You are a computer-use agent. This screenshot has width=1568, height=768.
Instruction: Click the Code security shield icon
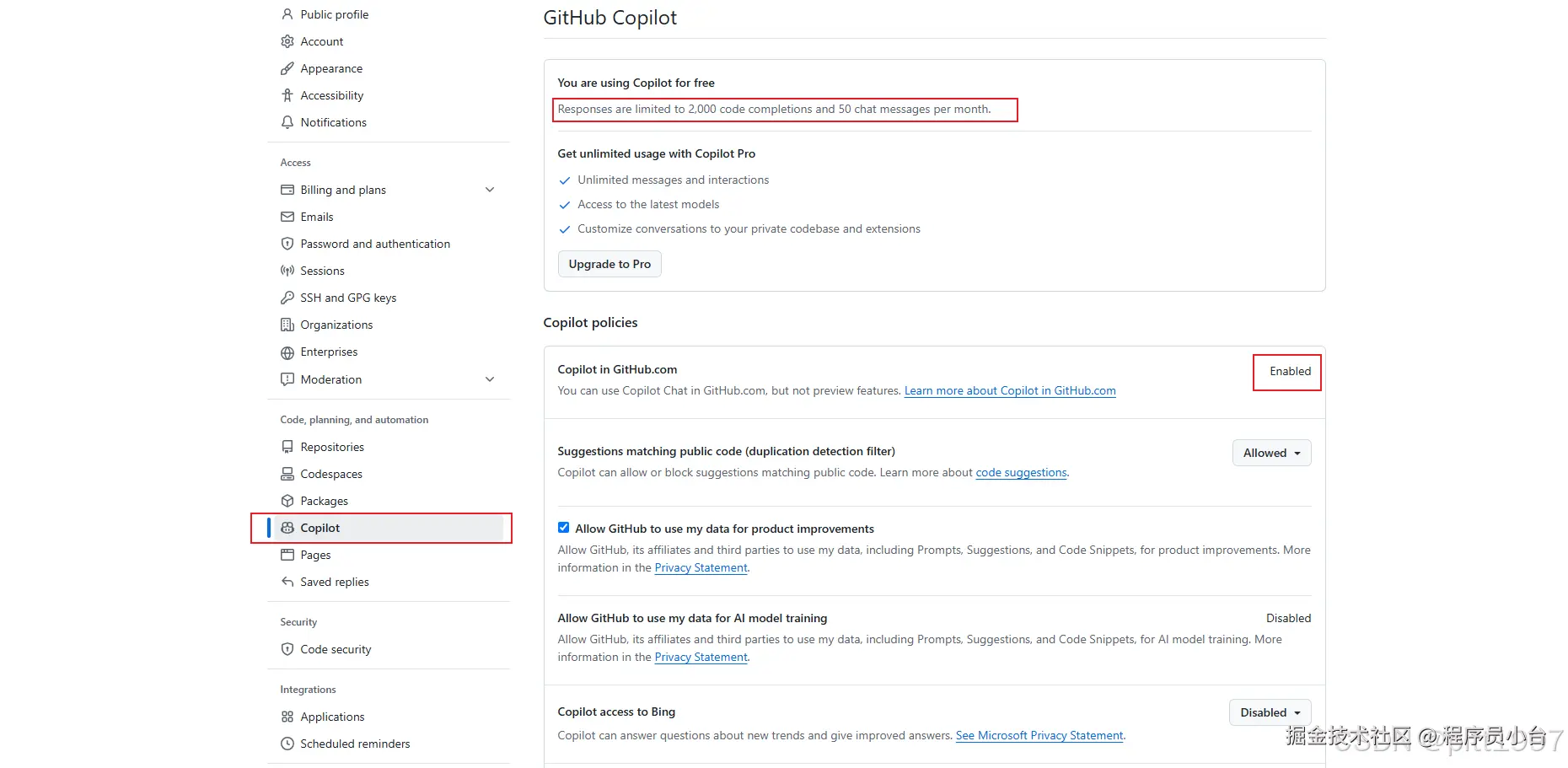click(287, 649)
